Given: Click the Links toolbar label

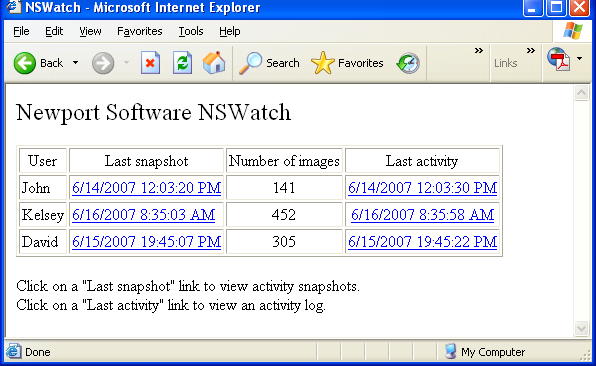Looking at the screenshot, I should tap(506, 63).
